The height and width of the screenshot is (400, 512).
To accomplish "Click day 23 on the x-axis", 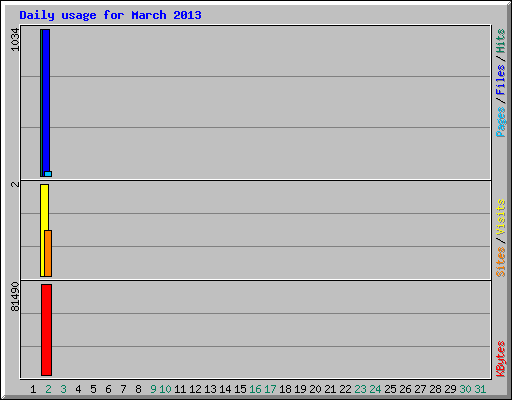I will [x=360, y=389].
